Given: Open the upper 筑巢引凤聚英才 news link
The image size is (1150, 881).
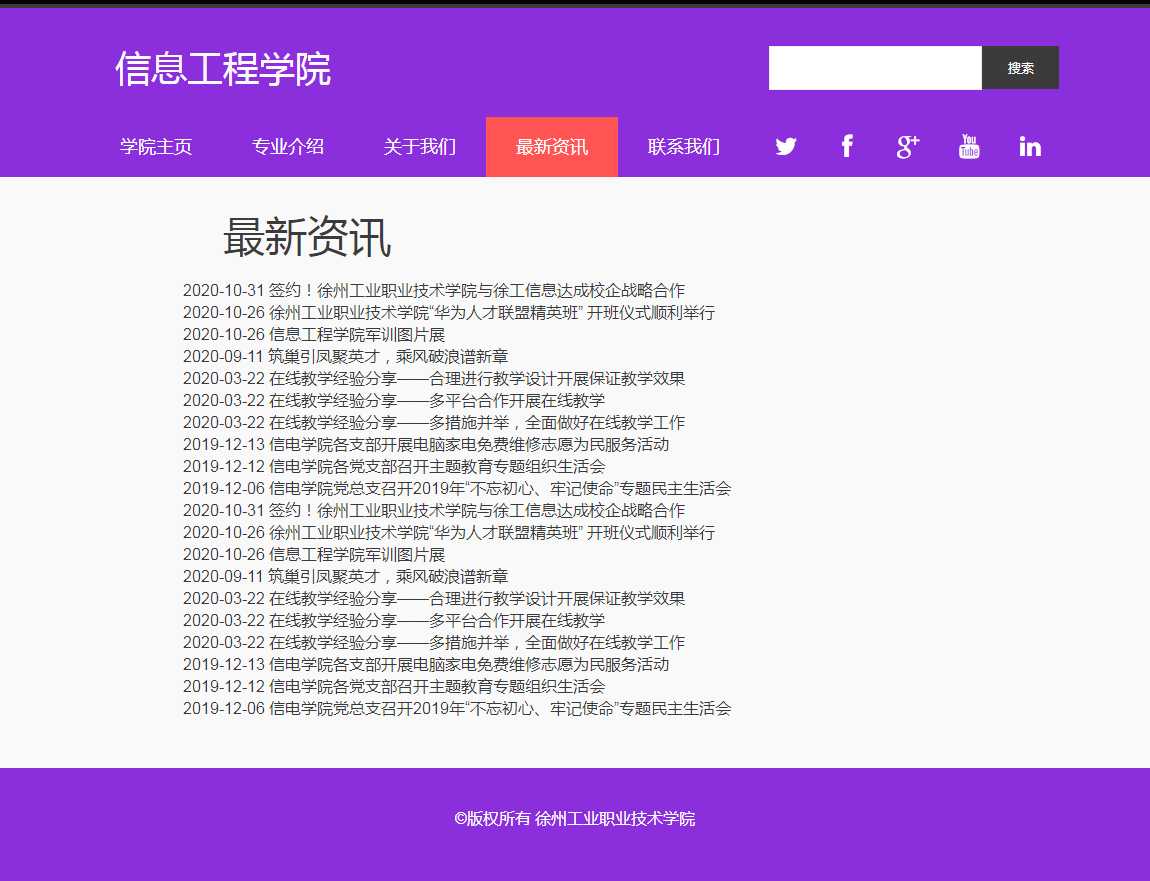Looking at the screenshot, I should click(345, 357).
